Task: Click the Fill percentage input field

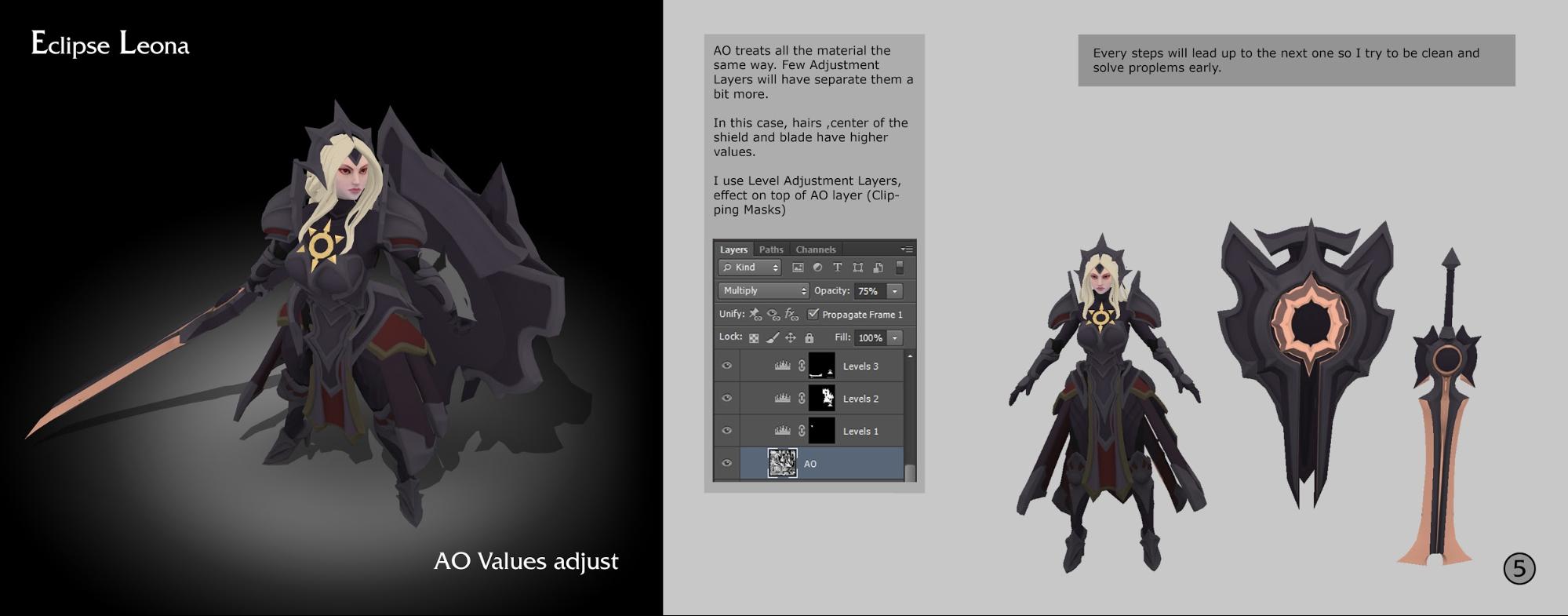Action: (x=869, y=338)
